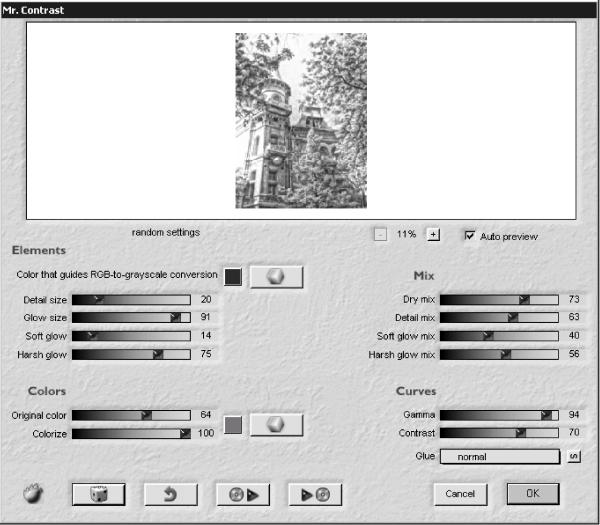600x525 pixels.
Task: Click the Harsh glow slider
Action: coord(131,354)
